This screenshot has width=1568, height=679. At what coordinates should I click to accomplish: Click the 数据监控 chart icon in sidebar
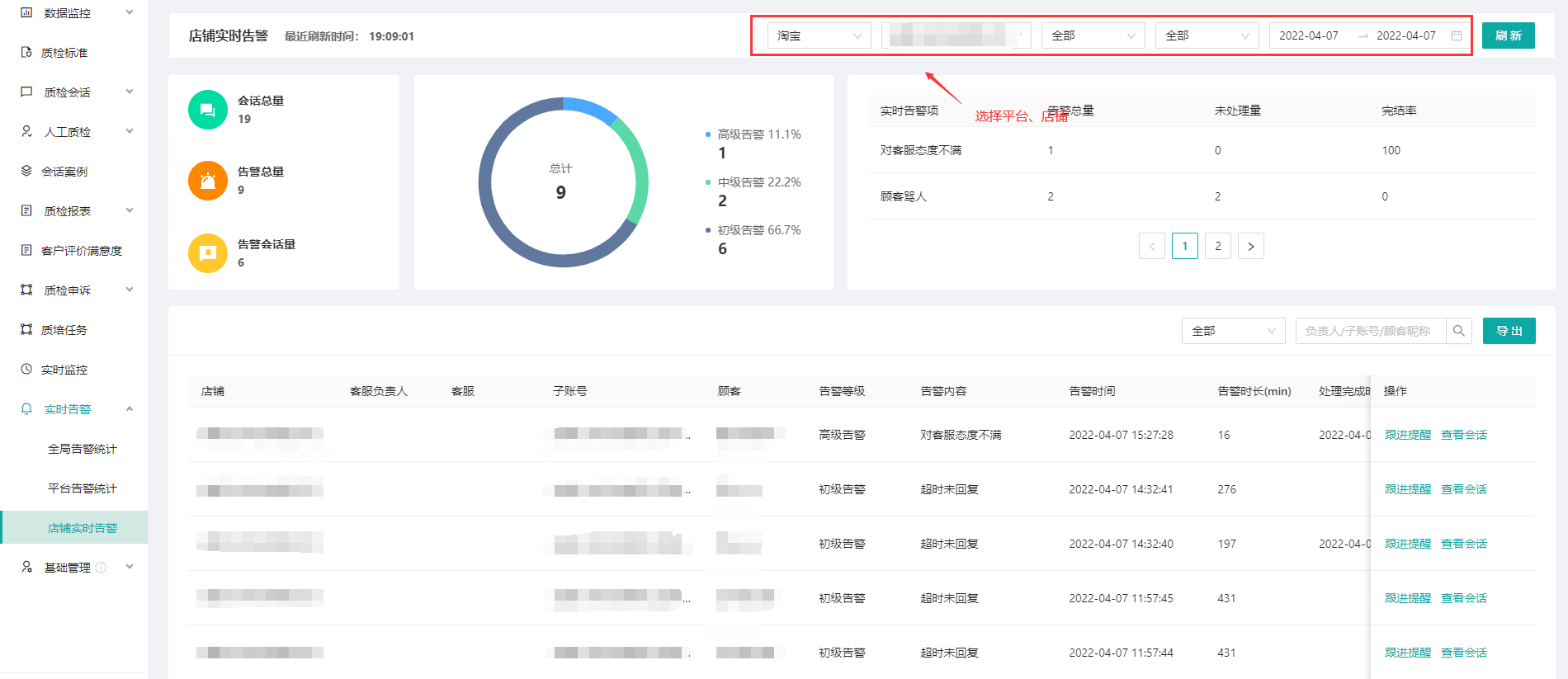26,12
